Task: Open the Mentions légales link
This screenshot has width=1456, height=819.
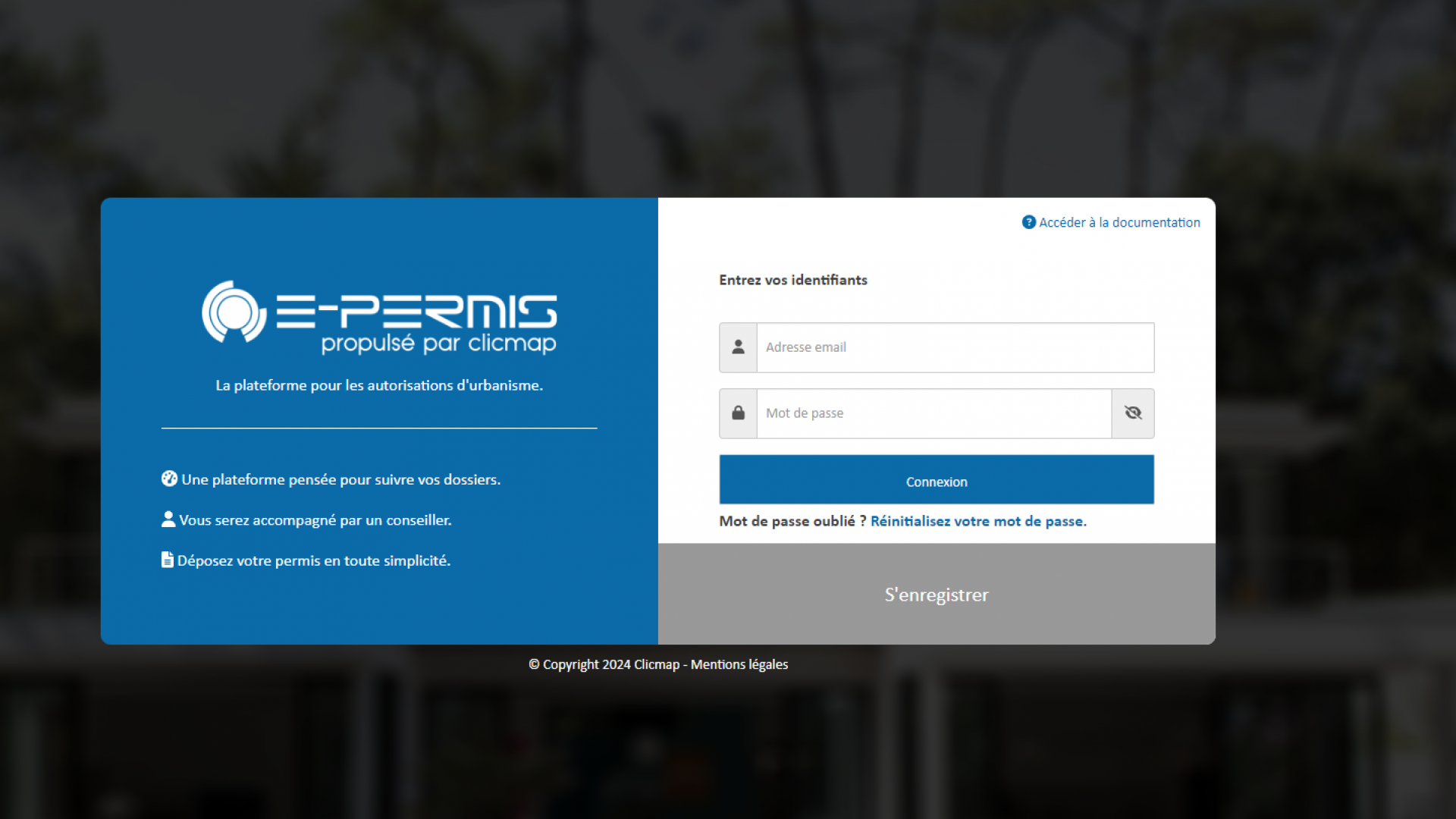Action: pyautogui.click(x=739, y=664)
